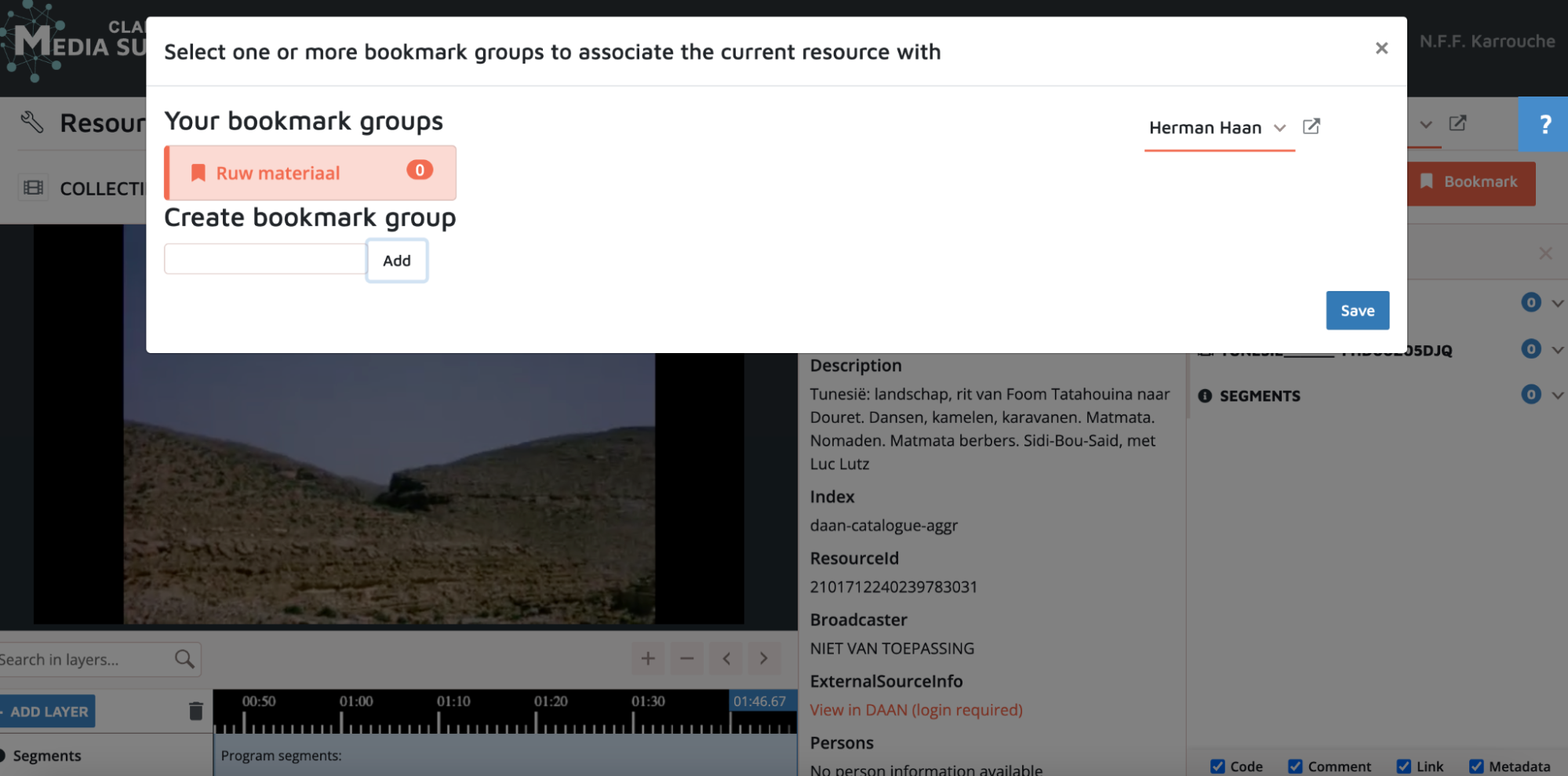
Task: Open View in DAAN link
Action: [915, 709]
